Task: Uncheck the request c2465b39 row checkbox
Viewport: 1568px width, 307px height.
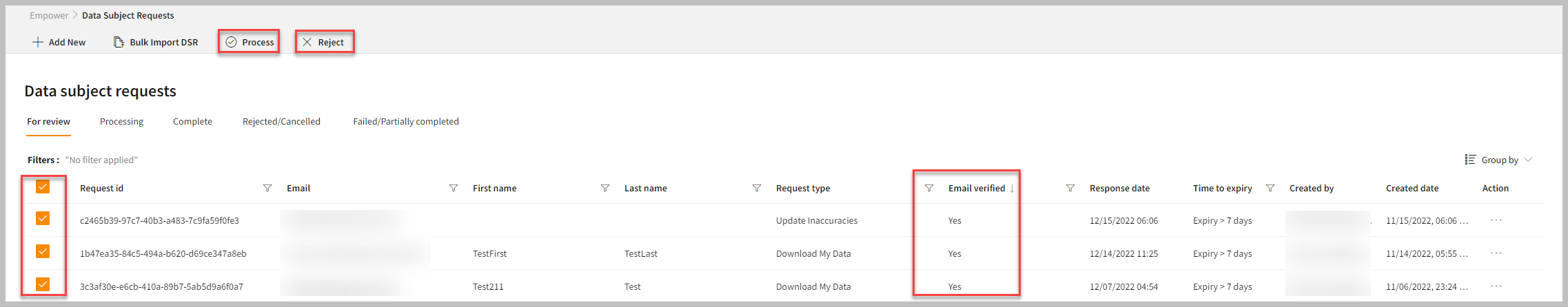Action: coord(43,219)
